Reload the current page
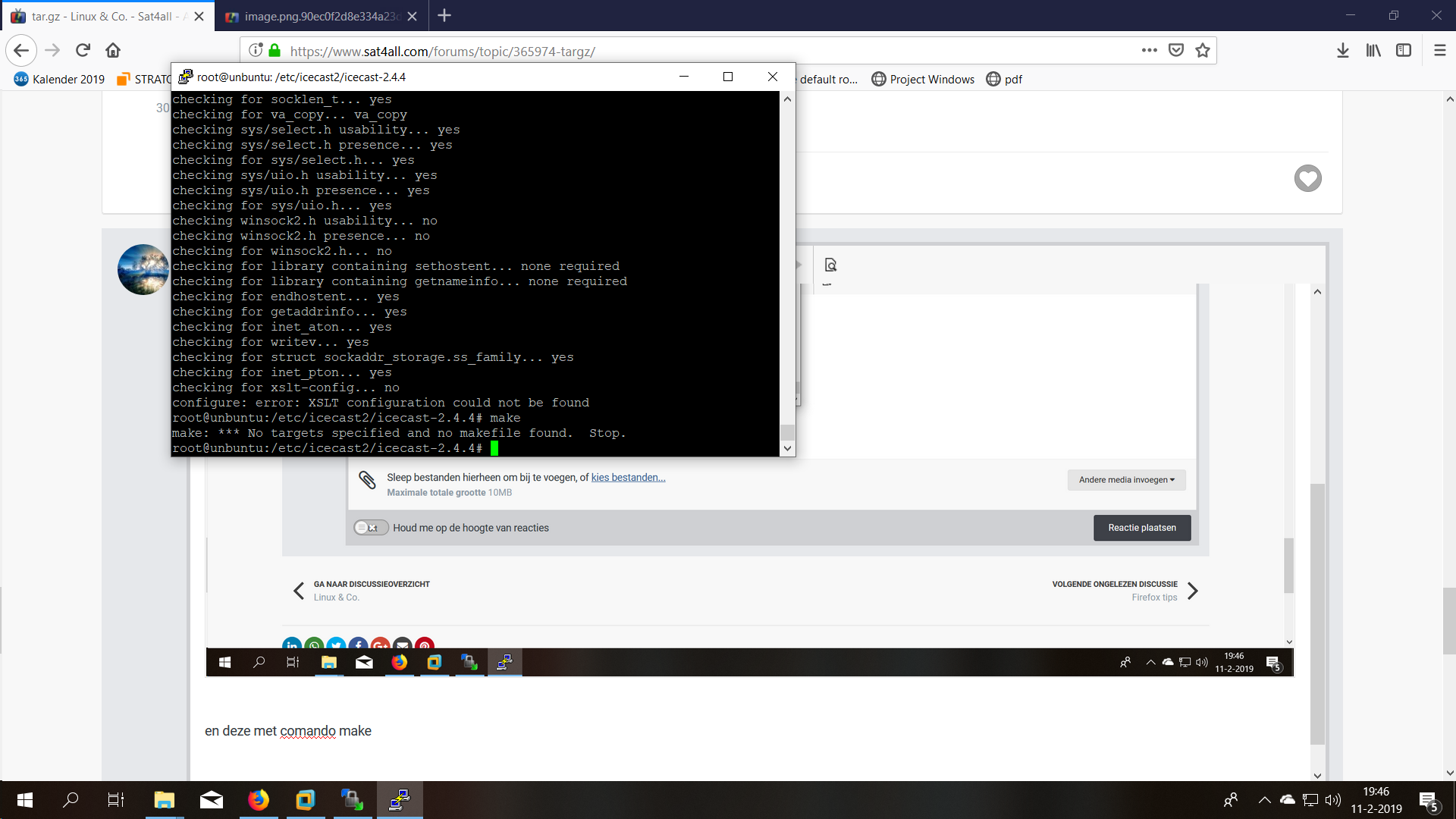Image resolution: width=1456 pixels, height=819 pixels. click(83, 51)
